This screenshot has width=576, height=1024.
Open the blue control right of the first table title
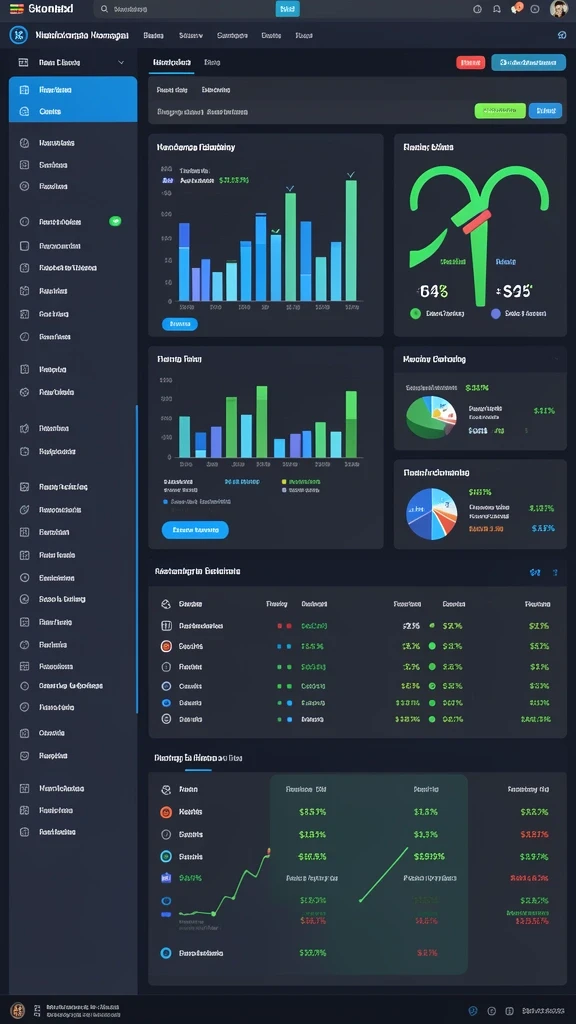(535, 573)
